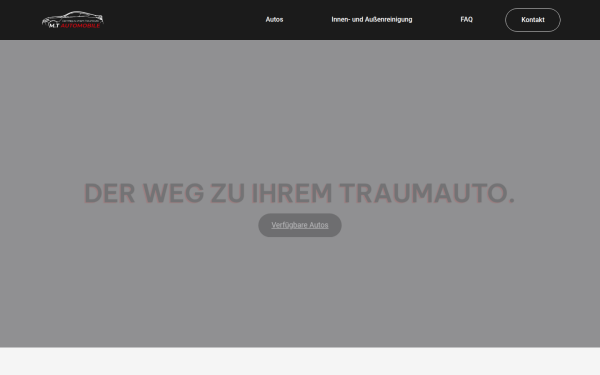600x375 pixels.
Task: Open Innen- und Außenreinigung page
Action: [x=372, y=20]
